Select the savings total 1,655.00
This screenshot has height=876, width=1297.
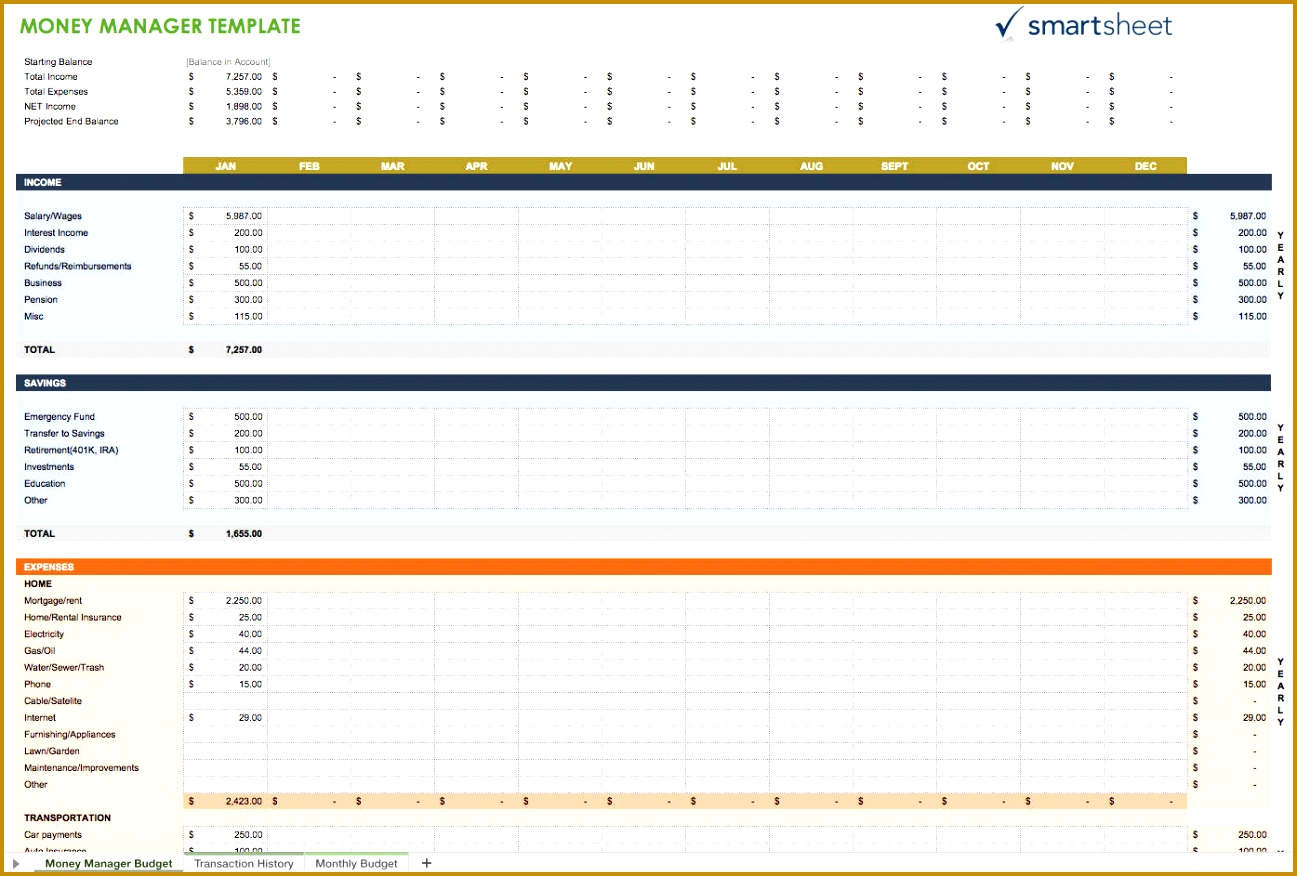[244, 534]
